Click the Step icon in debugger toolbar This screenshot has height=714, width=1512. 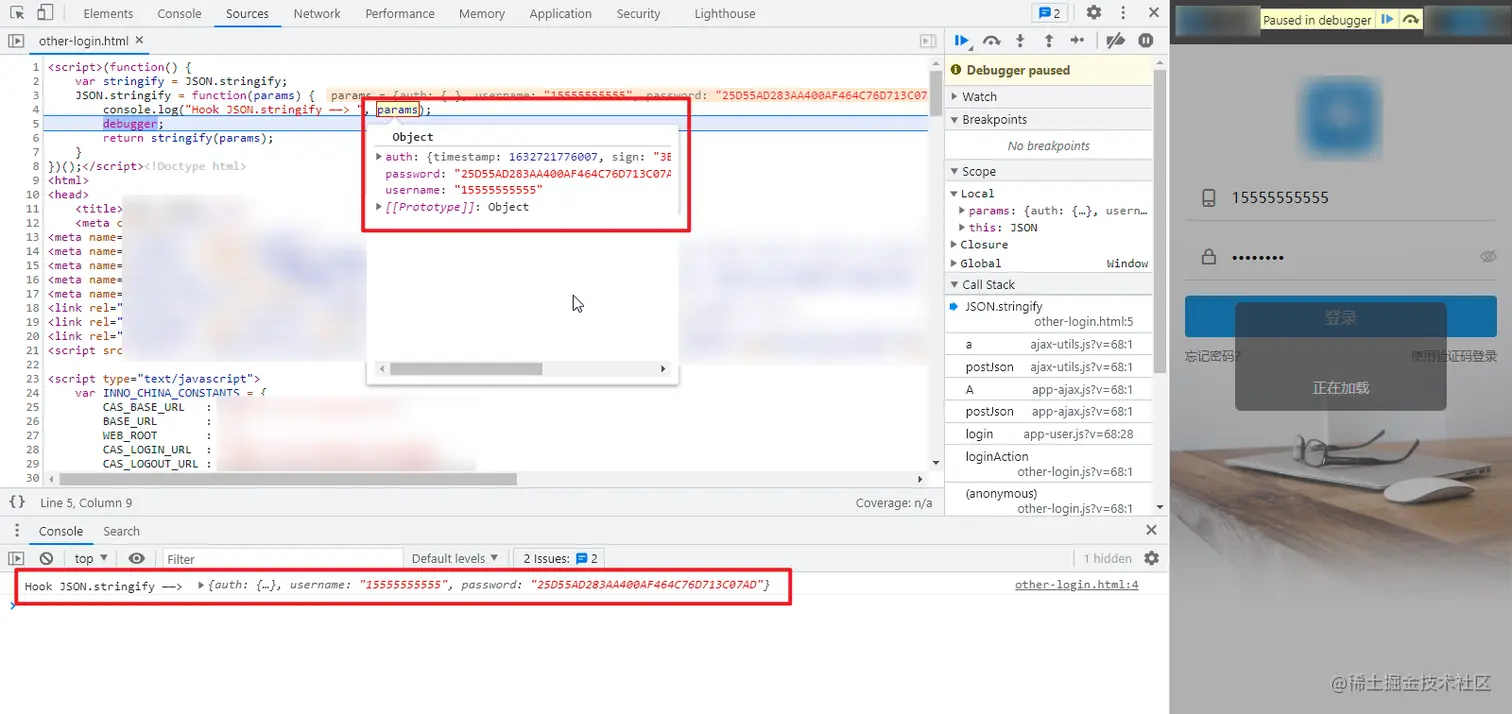tap(1077, 40)
